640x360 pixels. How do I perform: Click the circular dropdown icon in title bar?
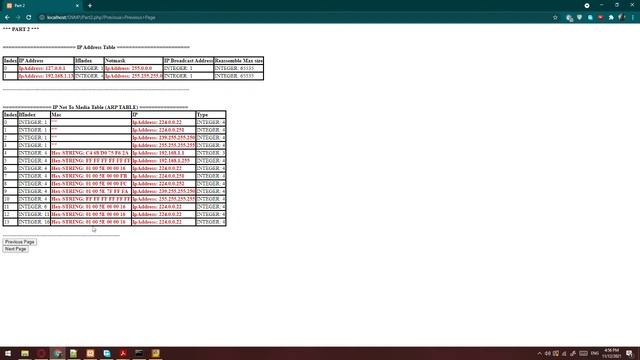pos(587,5)
